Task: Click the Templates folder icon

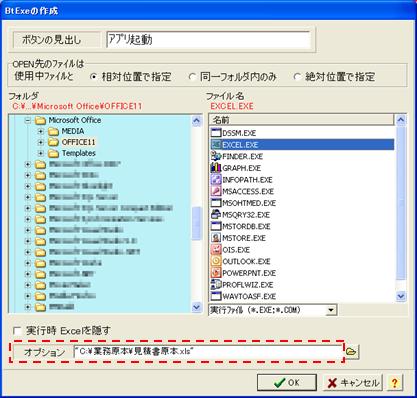Action: [x=53, y=153]
